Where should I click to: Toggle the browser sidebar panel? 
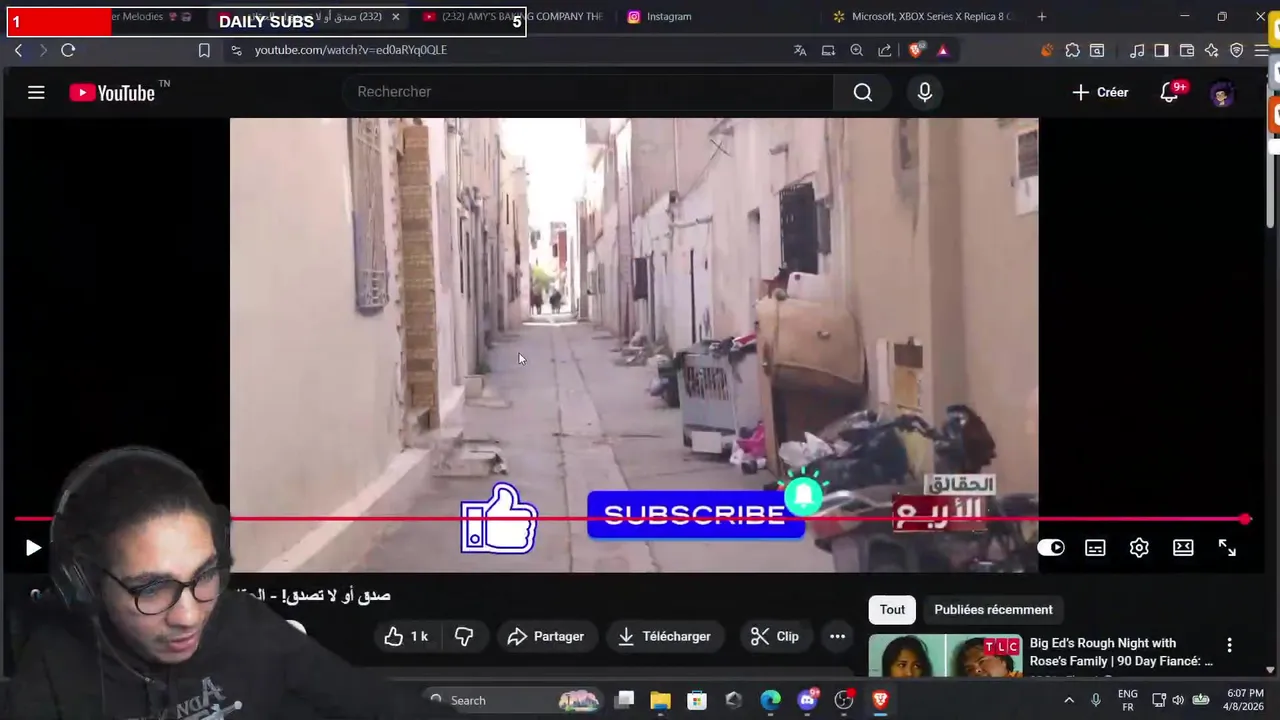point(1161,50)
